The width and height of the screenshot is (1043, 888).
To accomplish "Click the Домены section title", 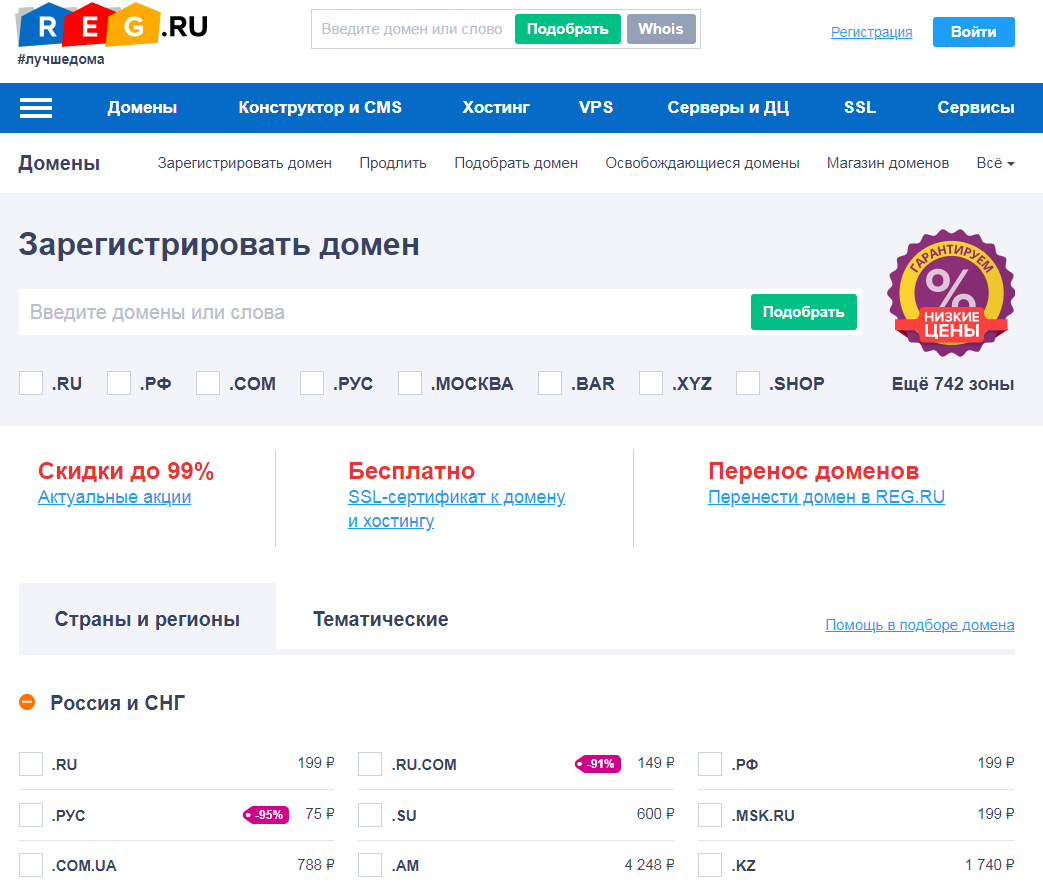I will pyautogui.click(x=59, y=163).
